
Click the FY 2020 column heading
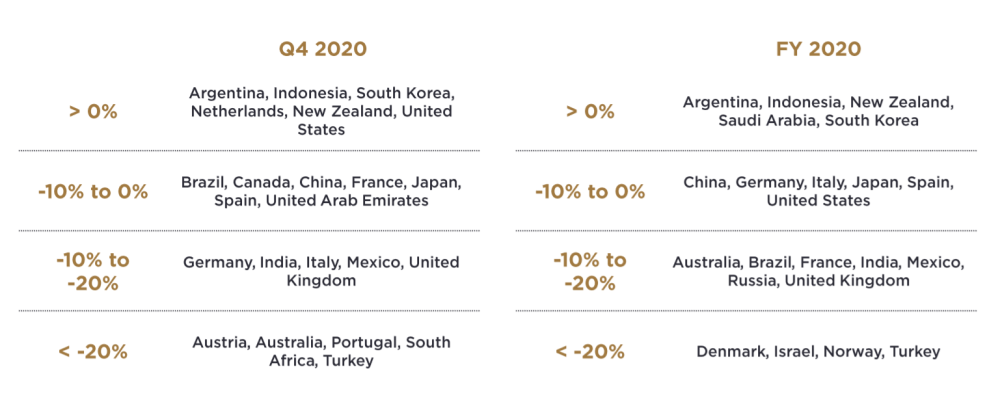819,48
